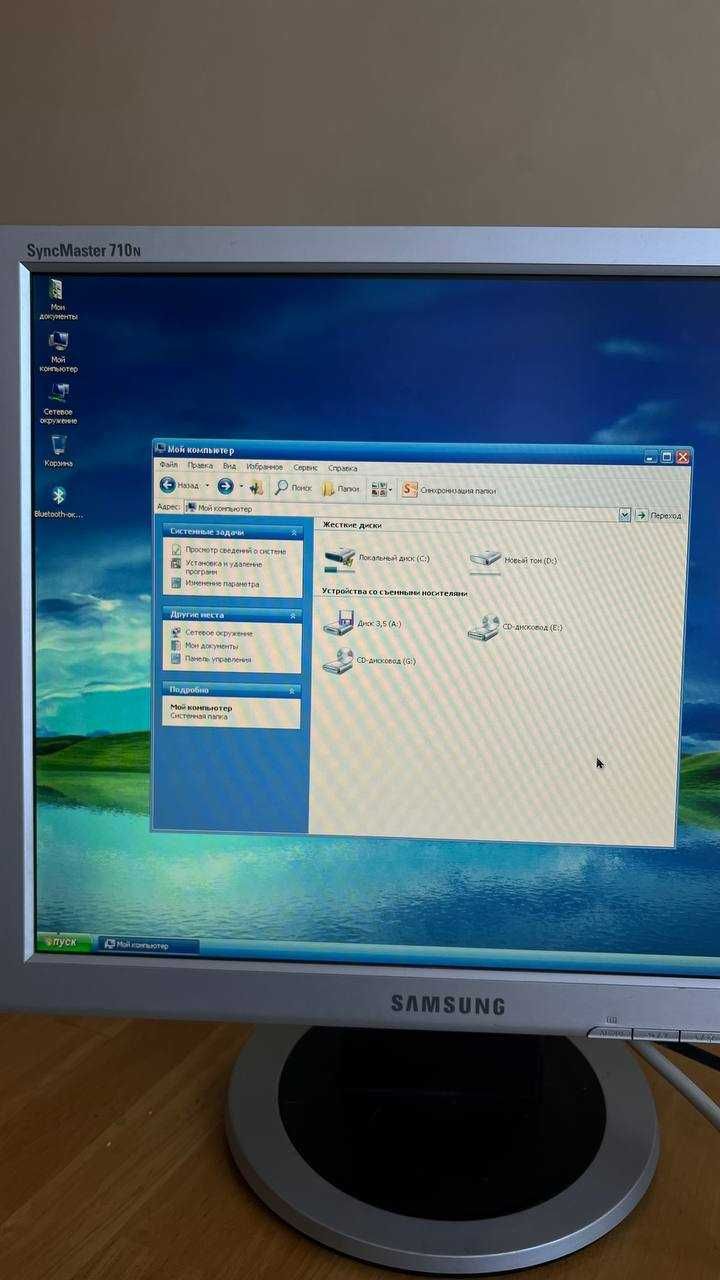Open Сетевое окружение desktop icon
This screenshot has width=720, height=1280.
pyautogui.click(x=58, y=402)
